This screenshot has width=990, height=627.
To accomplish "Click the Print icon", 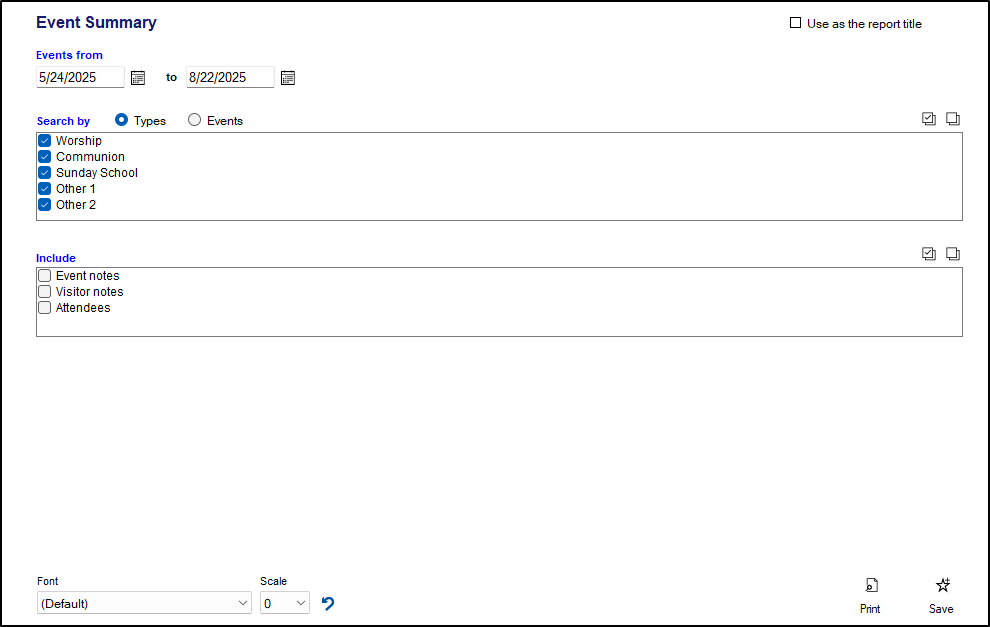I will (870, 585).
